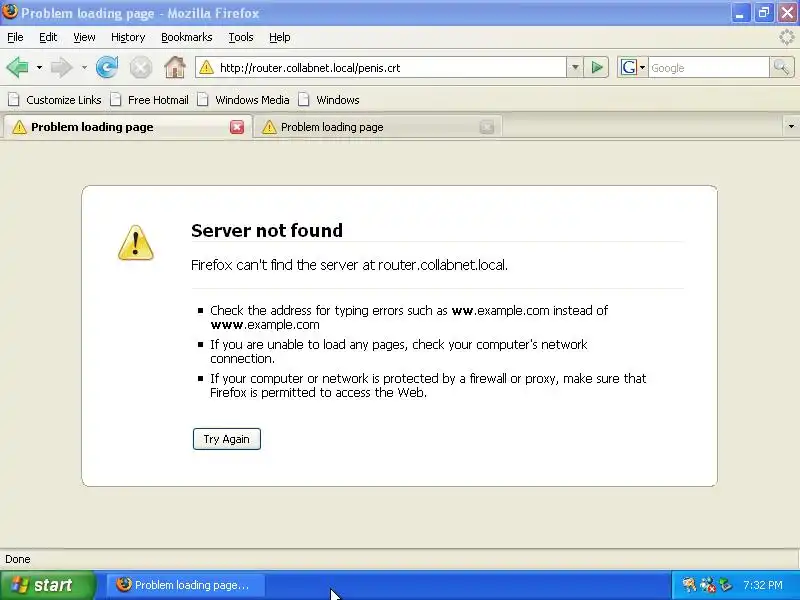This screenshot has height=600, width=800.
Task: Close the second inactive tab
Action: coord(487,127)
